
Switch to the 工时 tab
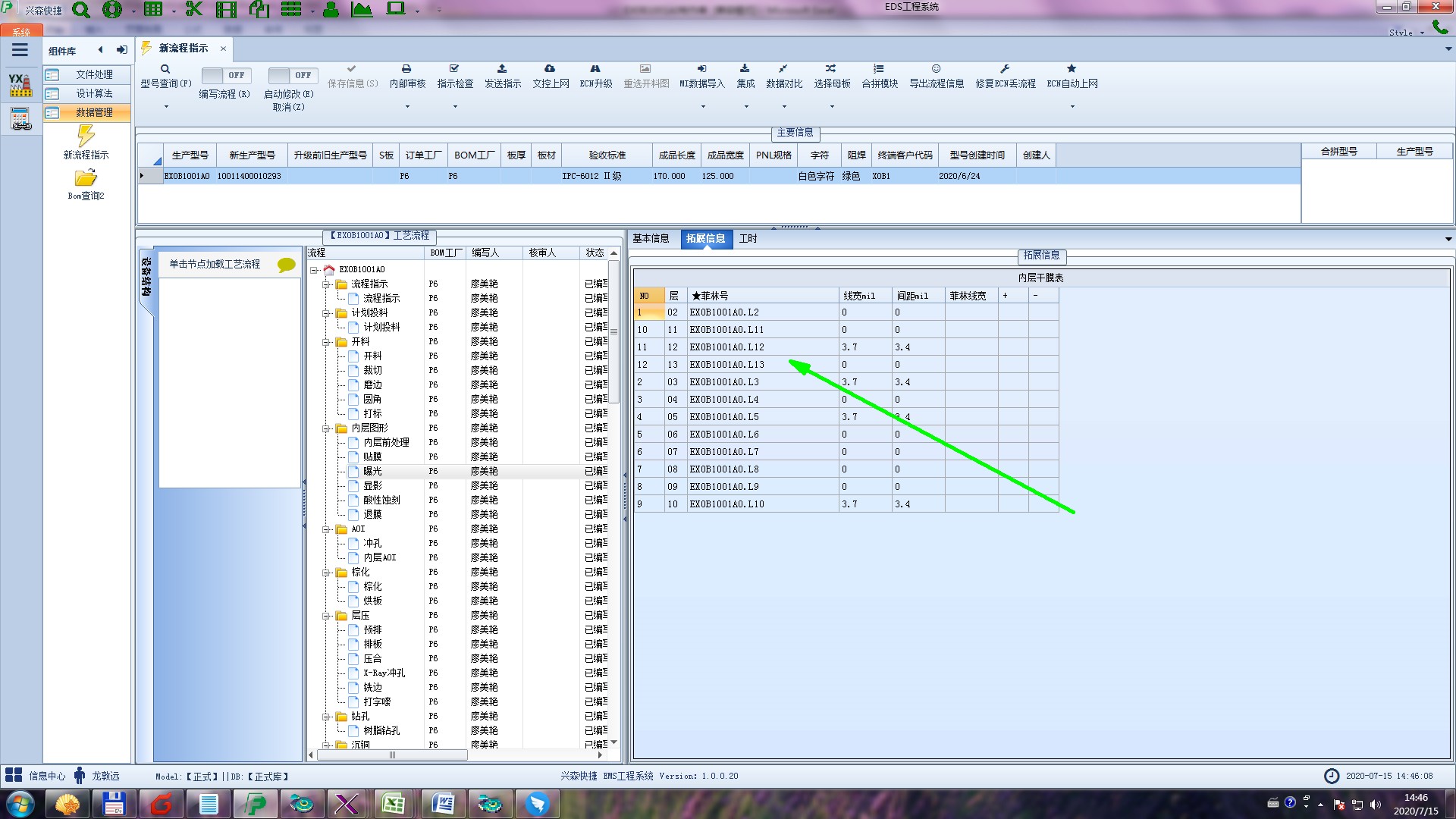pyautogui.click(x=748, y=238)
